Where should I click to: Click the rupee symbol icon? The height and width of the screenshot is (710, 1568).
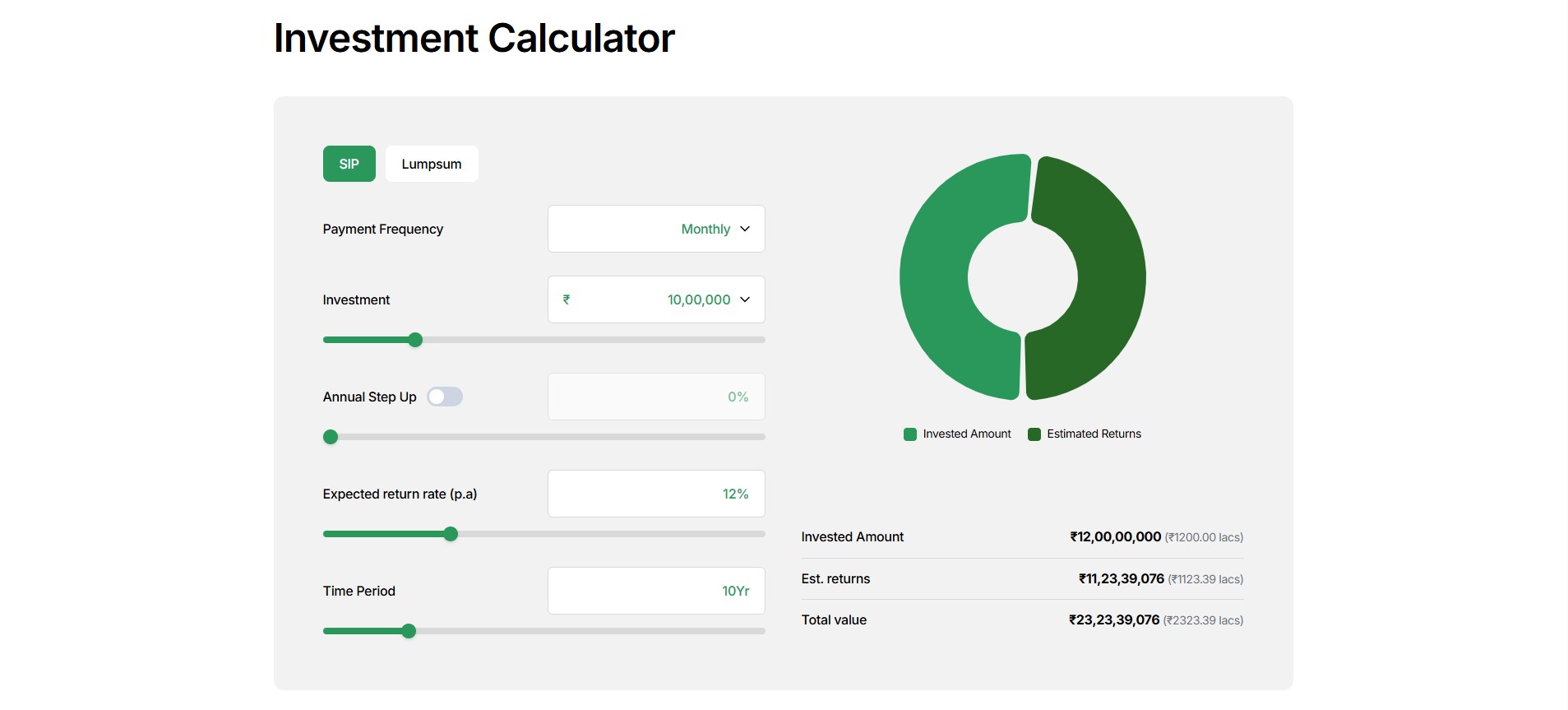point(567,299)
